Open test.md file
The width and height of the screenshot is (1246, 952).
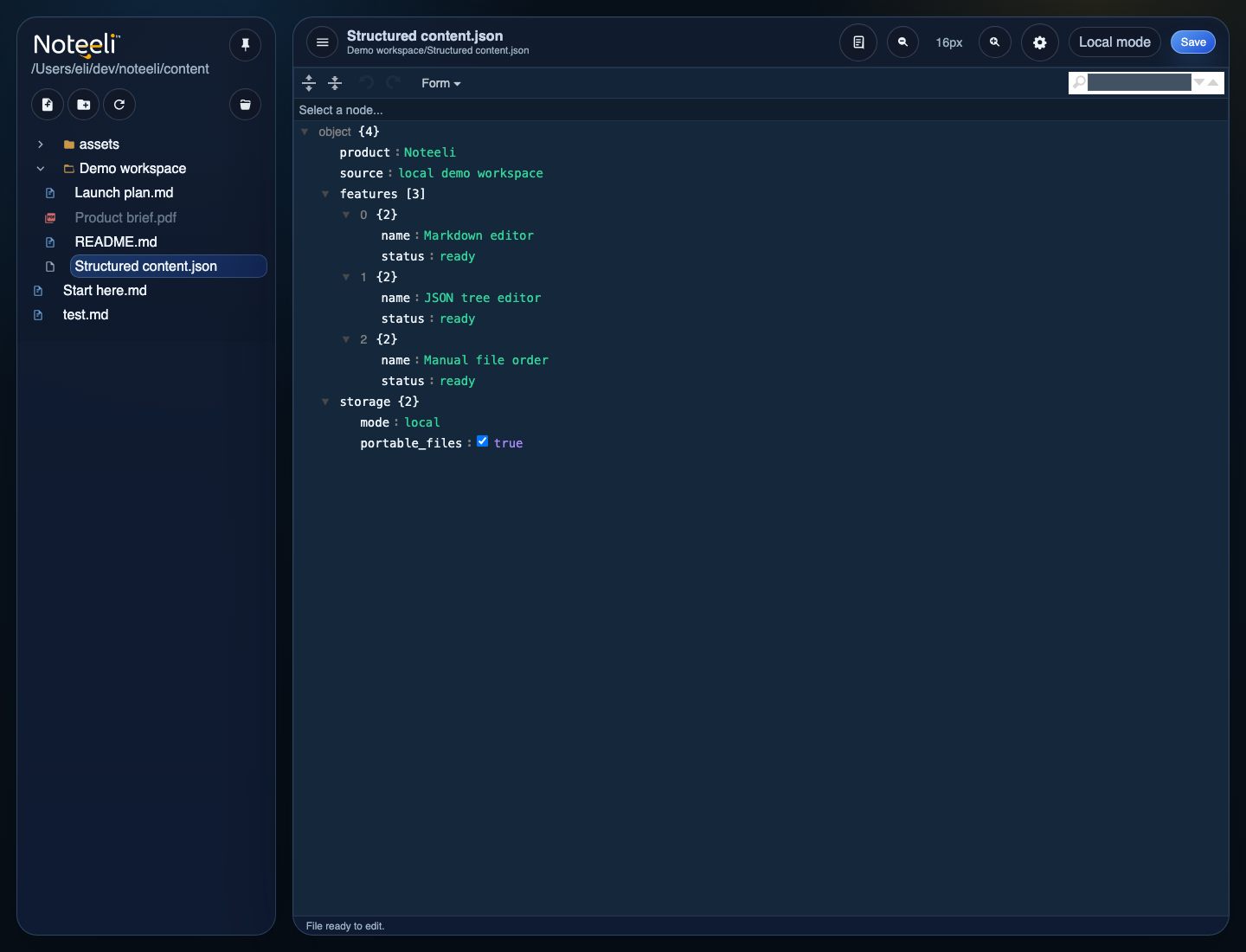pyautogui.click(x=86, y=315)
